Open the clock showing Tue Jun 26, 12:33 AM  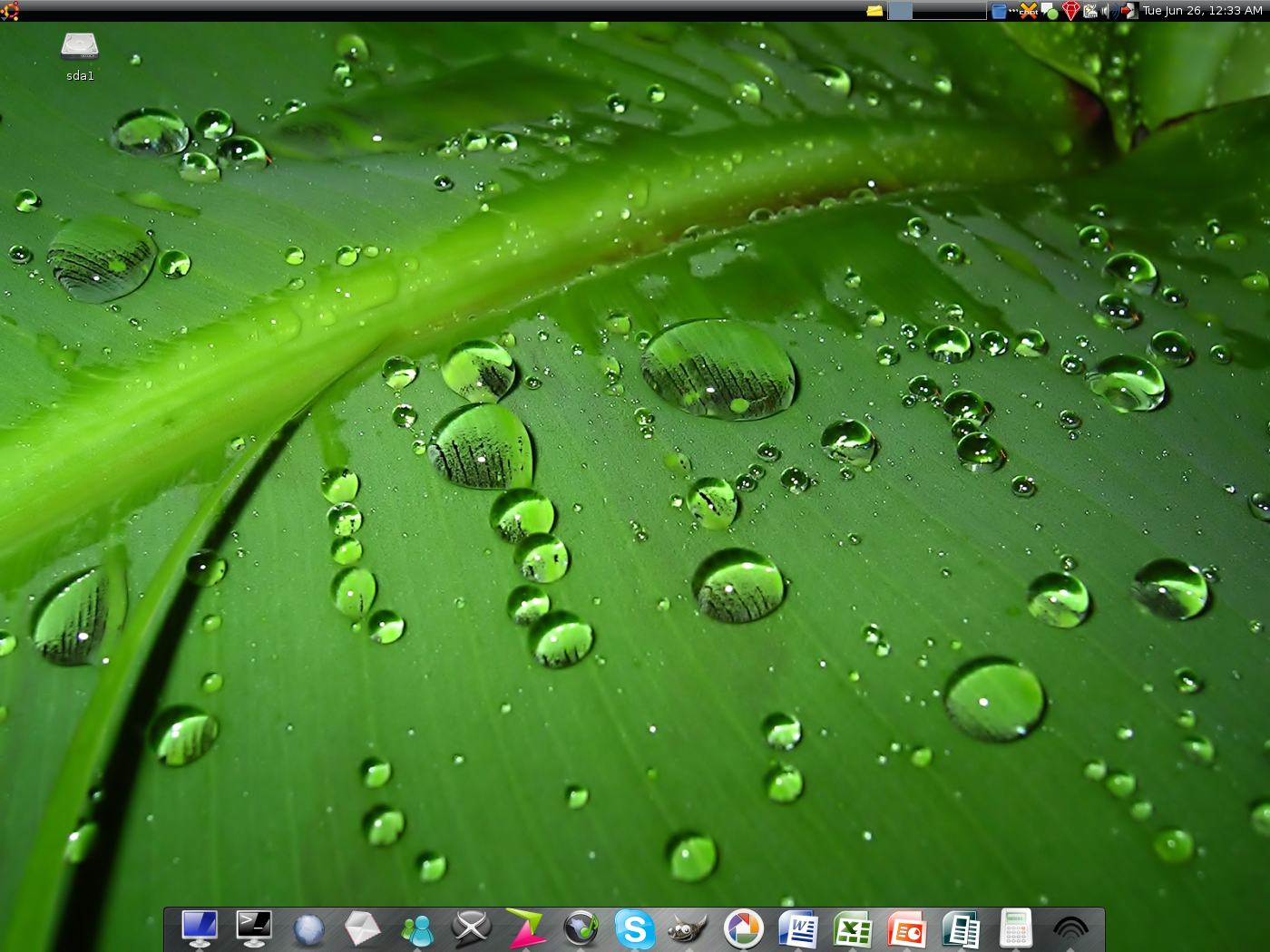1202,11
